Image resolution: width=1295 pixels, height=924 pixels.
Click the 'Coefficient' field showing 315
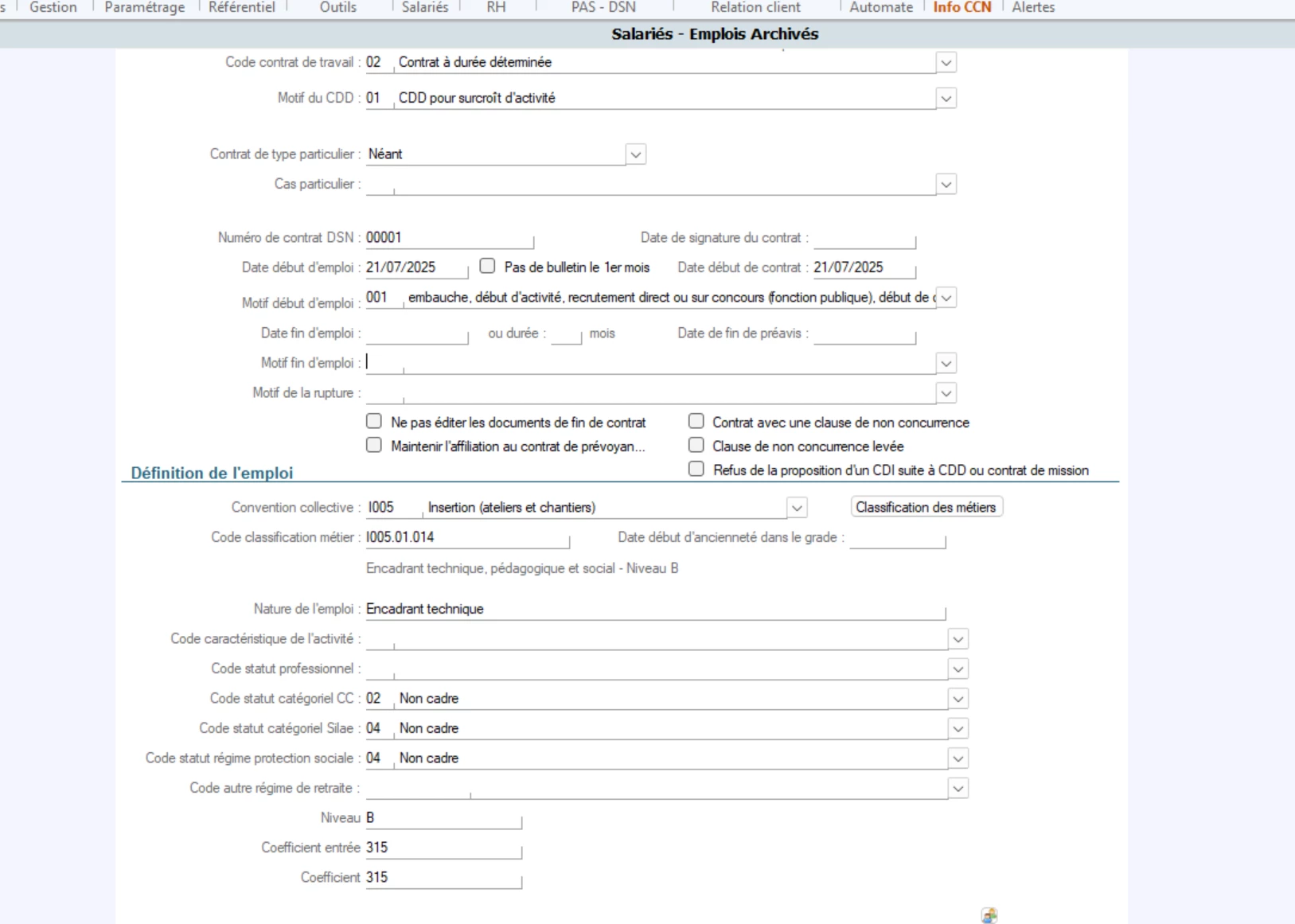tap(444, 878)
